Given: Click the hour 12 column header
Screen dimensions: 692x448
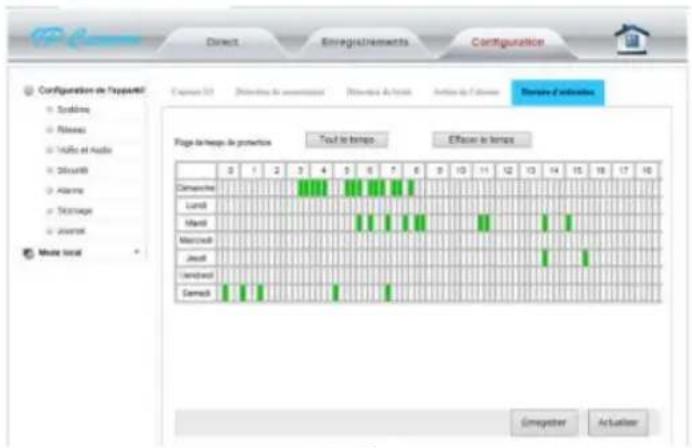Looking at the screenshot, I should point(508,170).
